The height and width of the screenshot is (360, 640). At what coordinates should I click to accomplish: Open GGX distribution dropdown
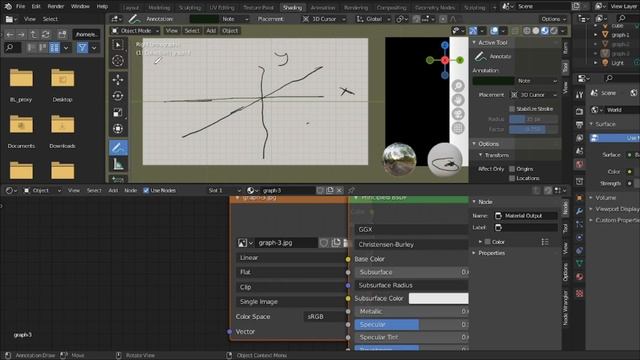(x=411, y=229)
